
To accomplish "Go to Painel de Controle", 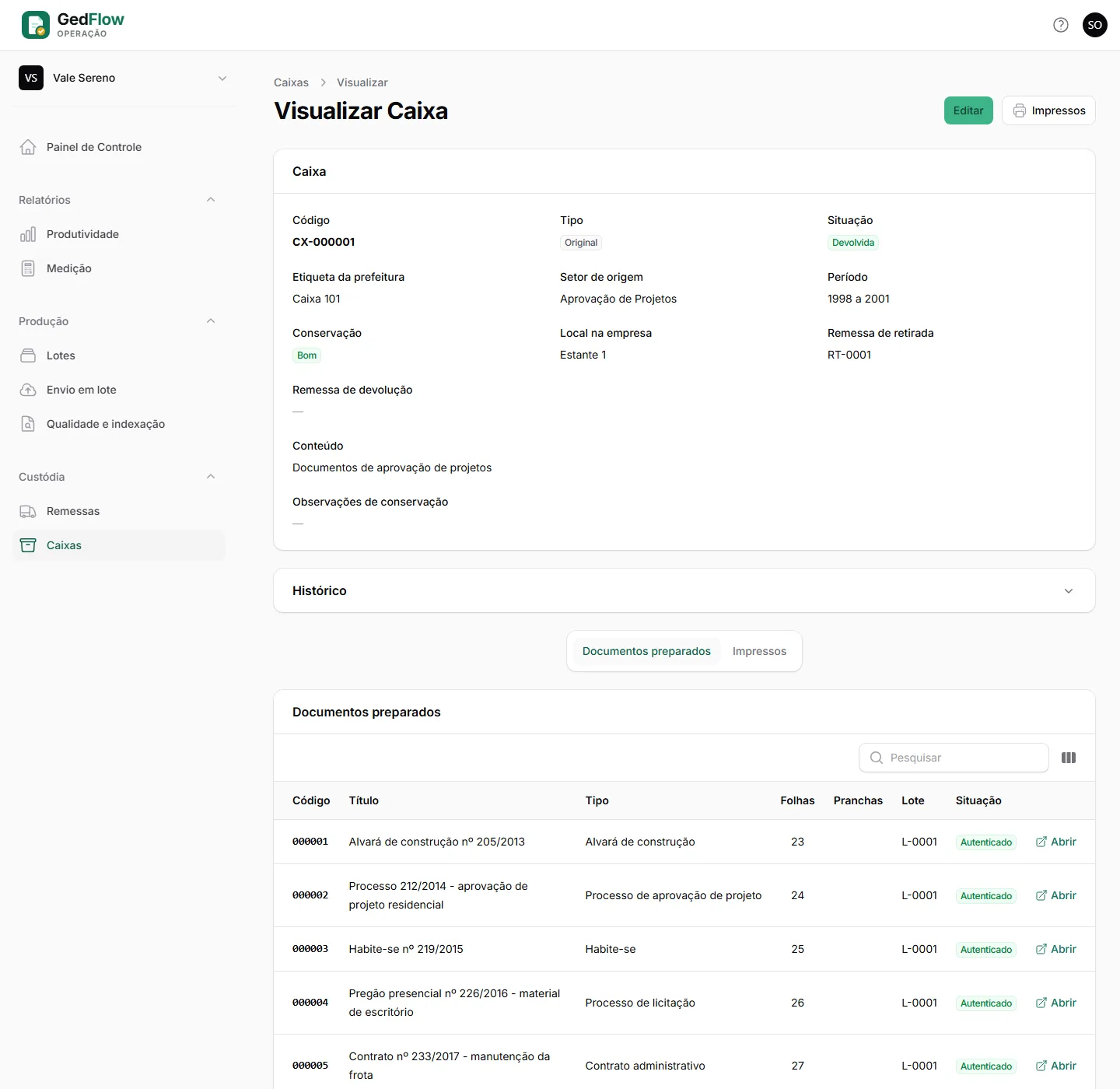I will (x=119, y=147).
